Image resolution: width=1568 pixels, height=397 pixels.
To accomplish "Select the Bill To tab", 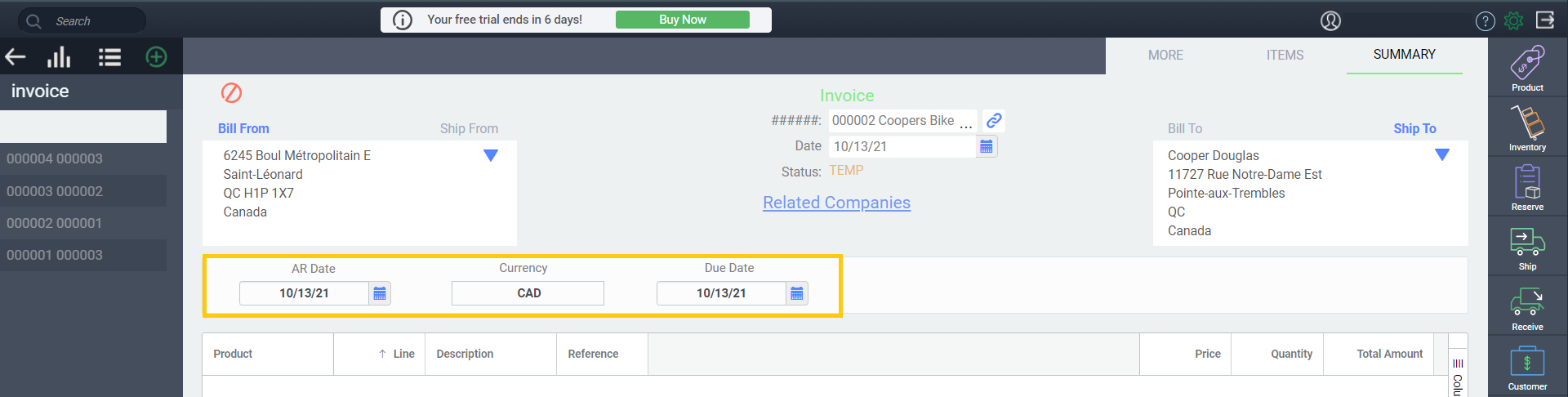I will point(1185,128).
